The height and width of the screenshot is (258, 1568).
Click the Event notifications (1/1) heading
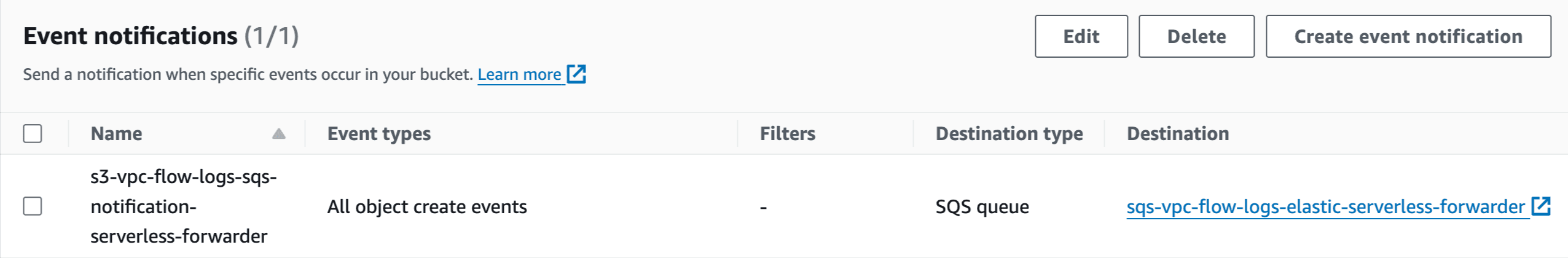[x=161, y=36]
